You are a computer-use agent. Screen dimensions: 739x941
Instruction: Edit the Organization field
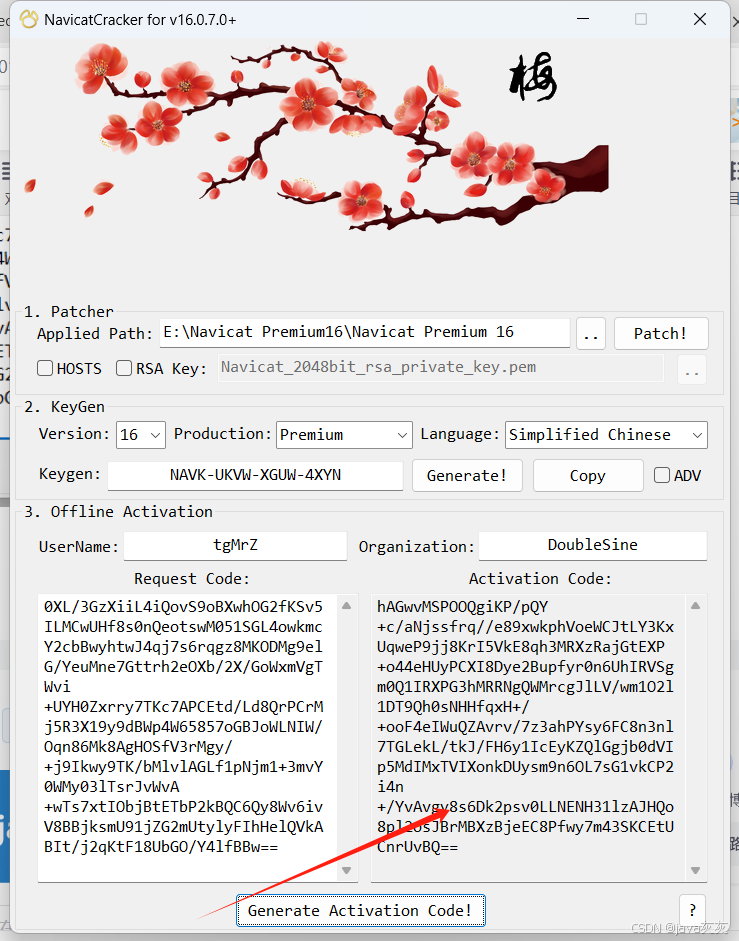click(x=593, y=546)
